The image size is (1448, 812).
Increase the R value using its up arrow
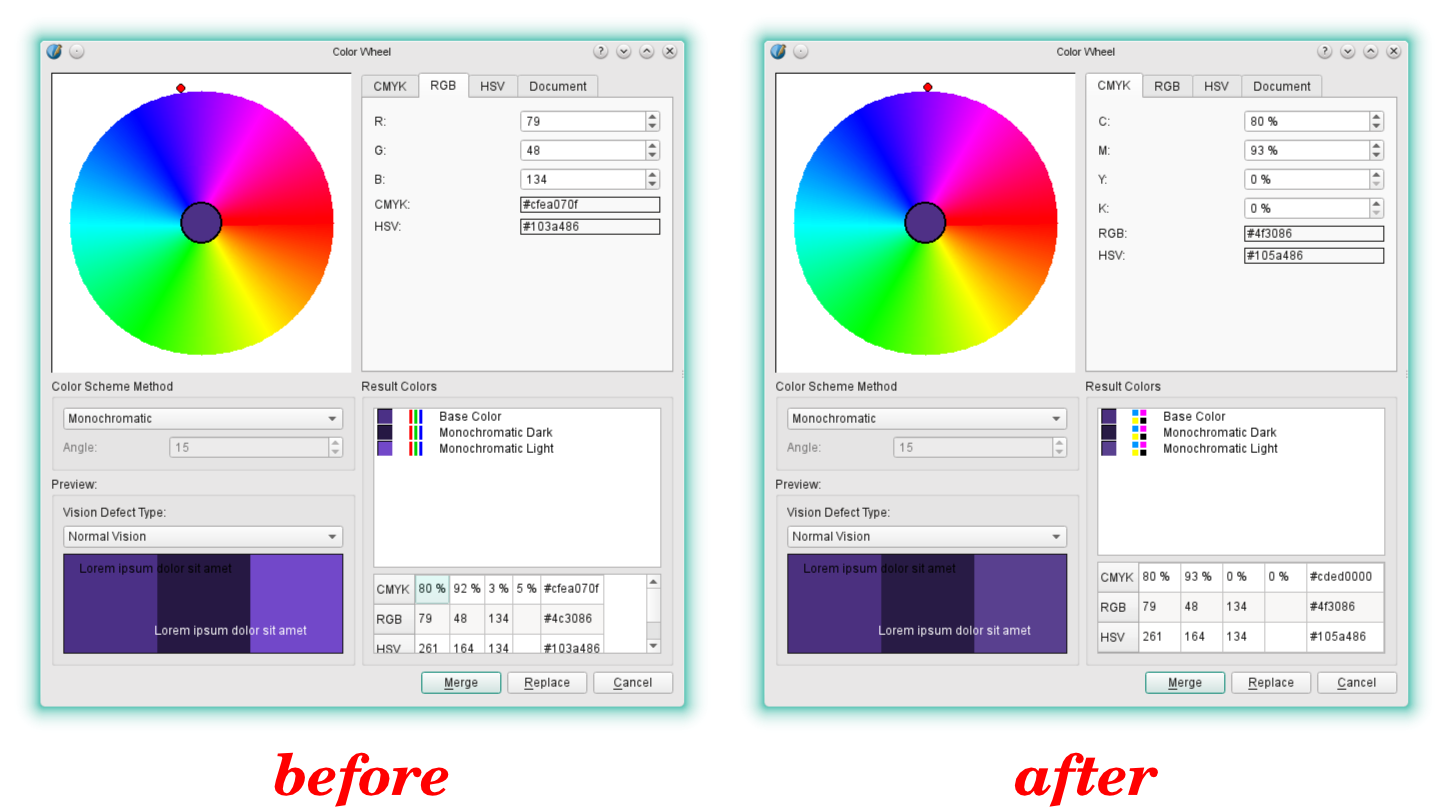(653, 116)
